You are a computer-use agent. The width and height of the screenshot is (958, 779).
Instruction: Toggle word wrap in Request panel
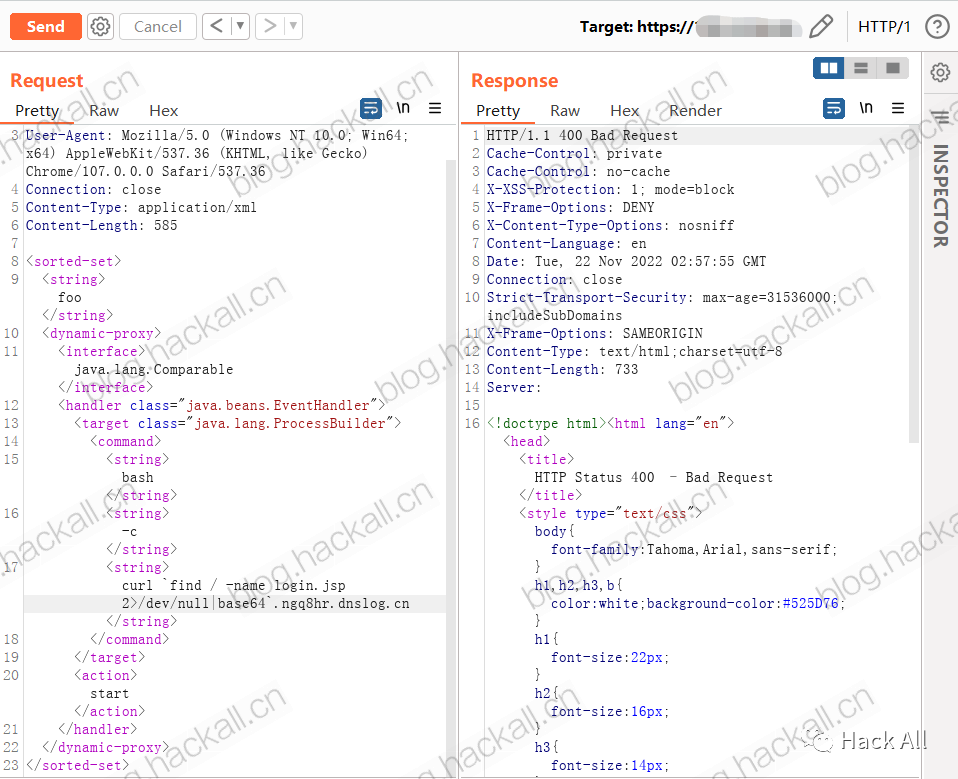(371, 108)
